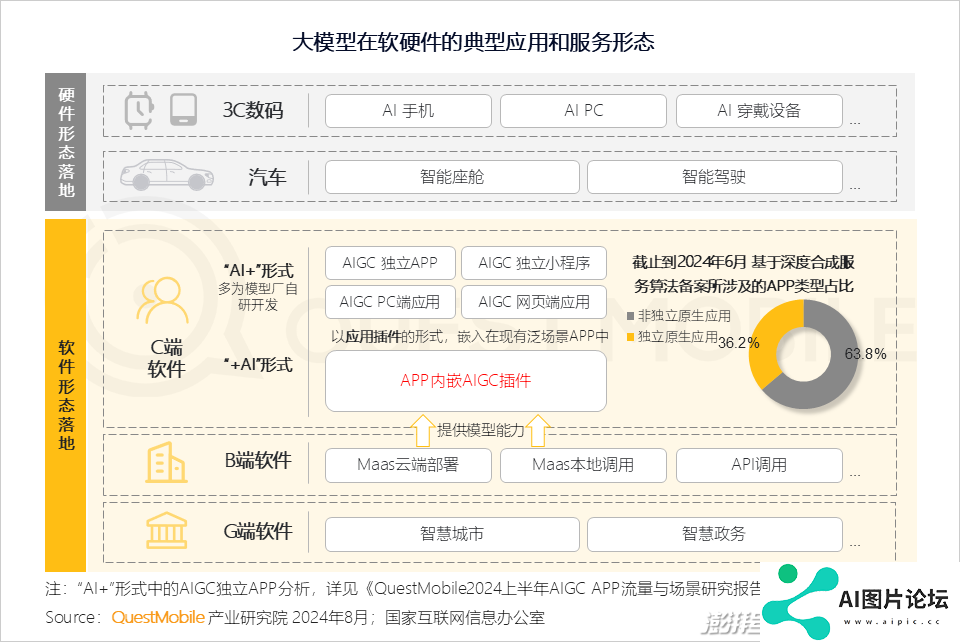This screenshot has height=642, width=960.
Task: Click the QuestMobile orange source name
Action: pyautogui.click(x=158, y=617)
